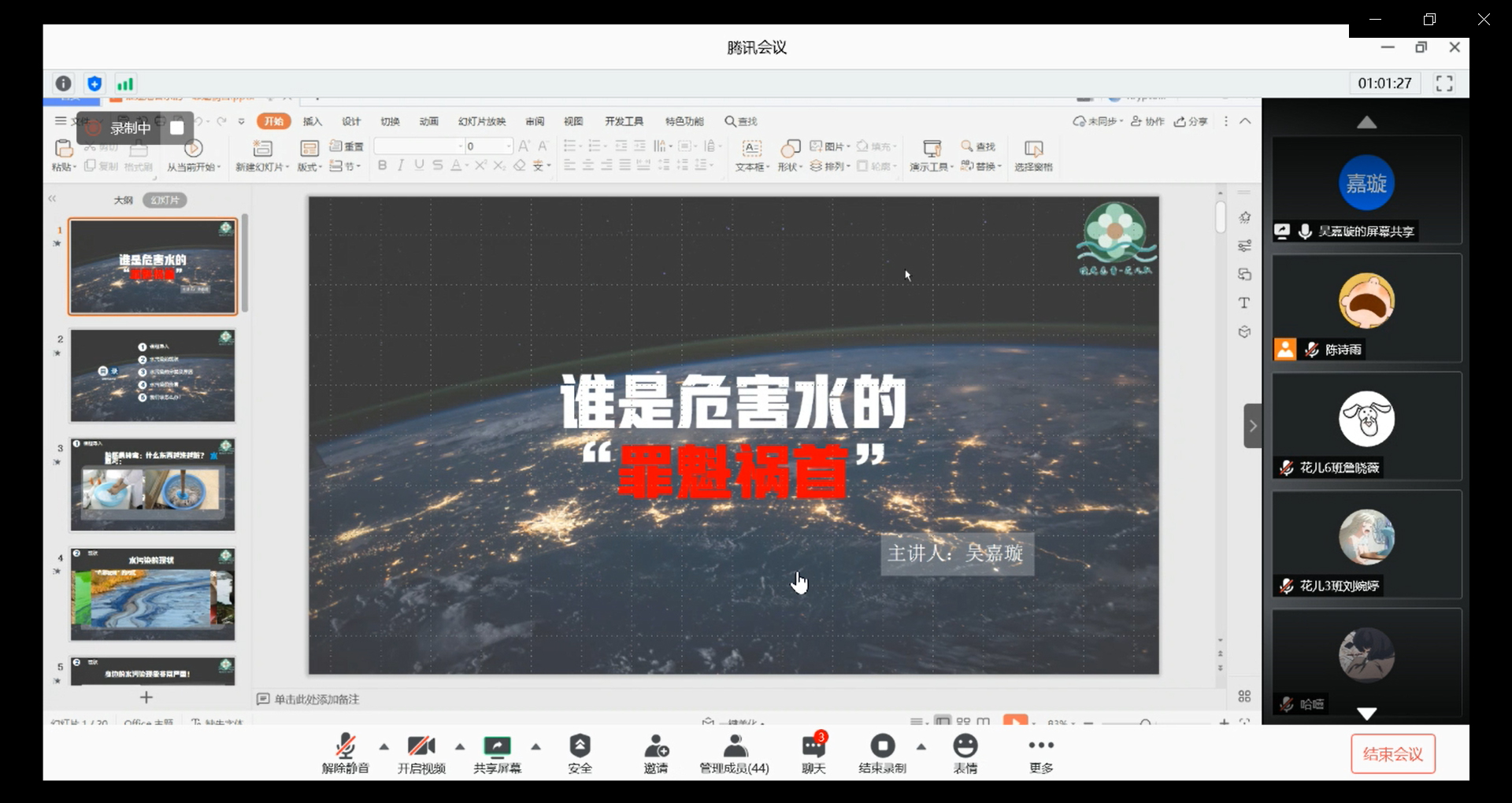
Task: Open the Chat (聊天) panel
Action: tap(813, 753)
